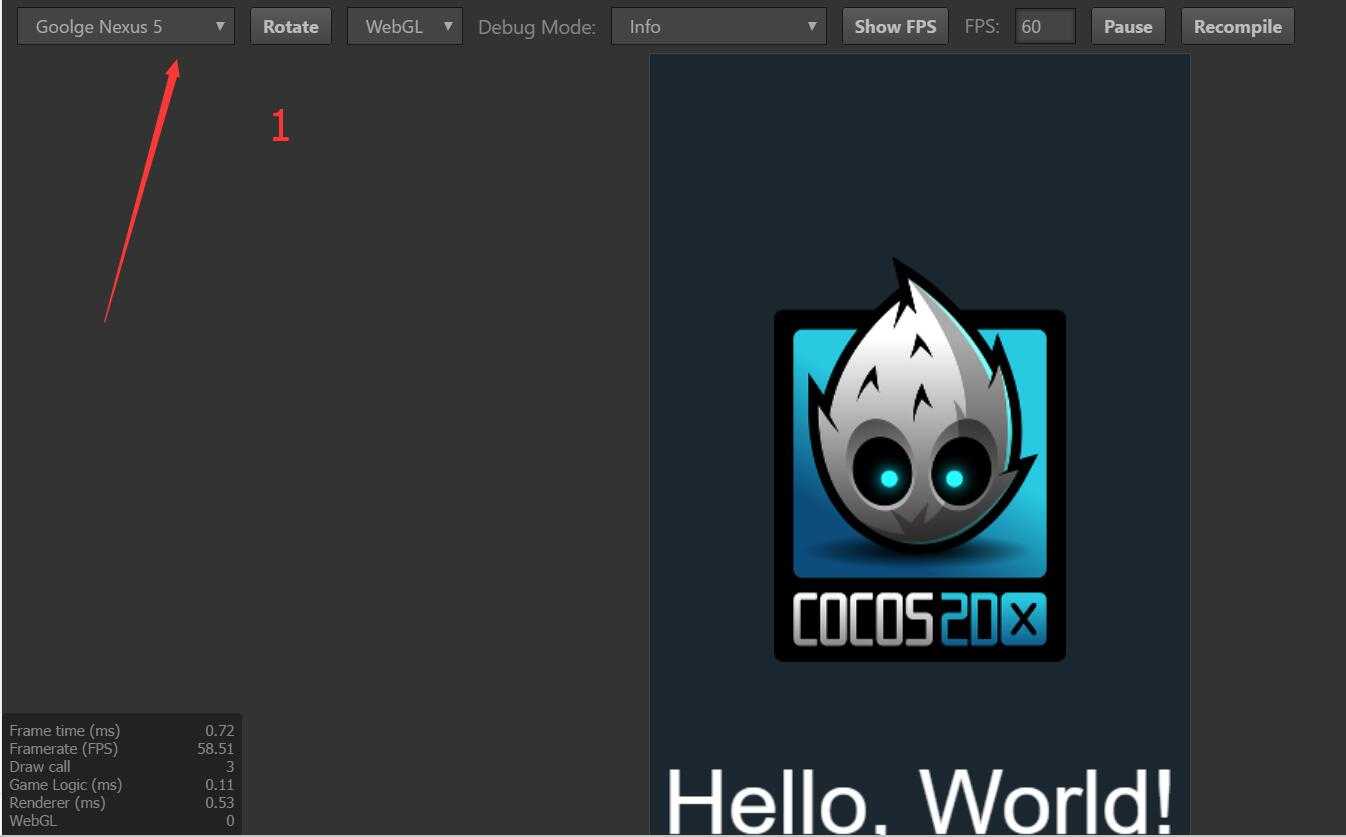
Task: Pause the game preview
Action: coord(1128,27)
